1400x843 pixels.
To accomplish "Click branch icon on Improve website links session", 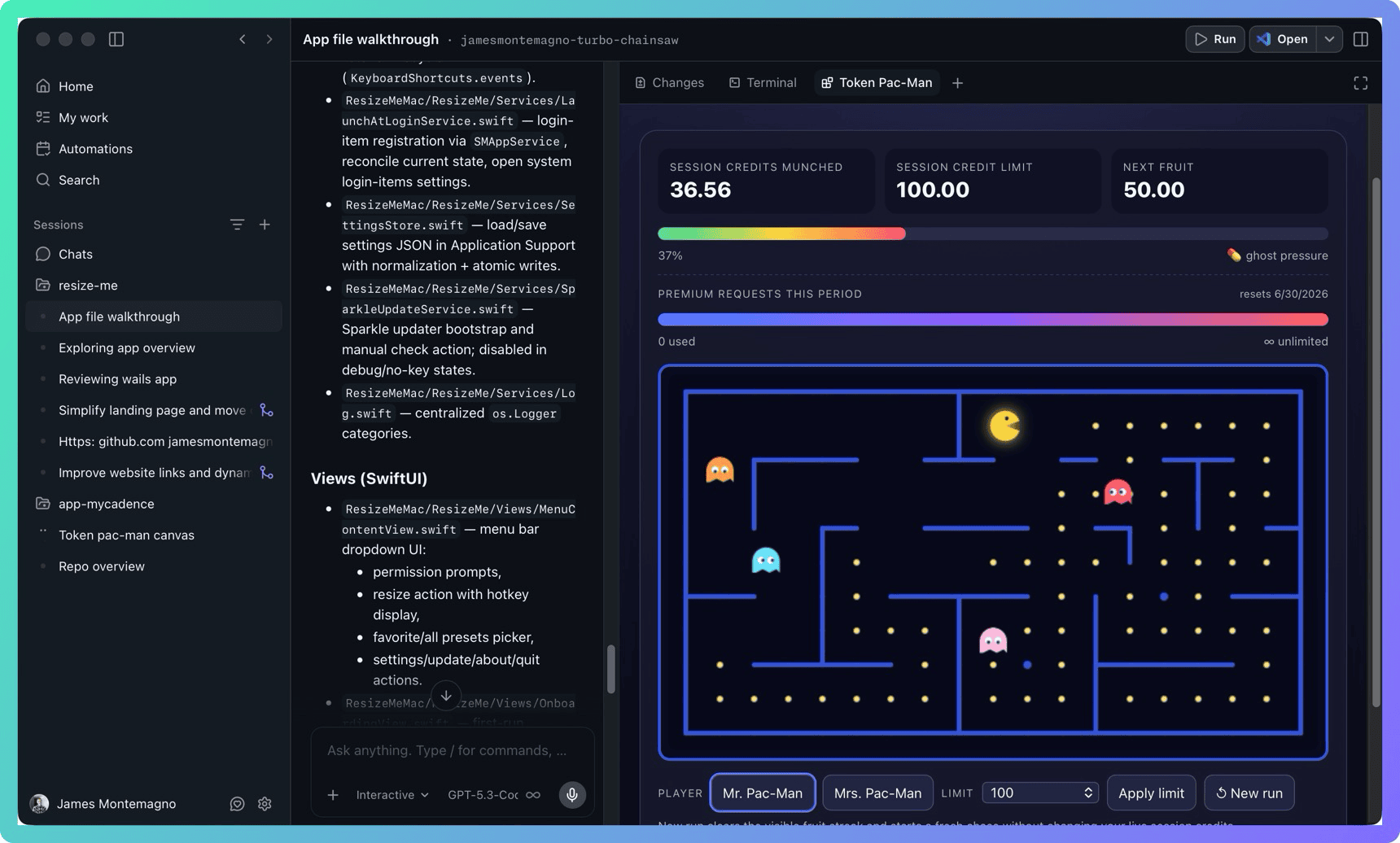I will tap(266, 473).
